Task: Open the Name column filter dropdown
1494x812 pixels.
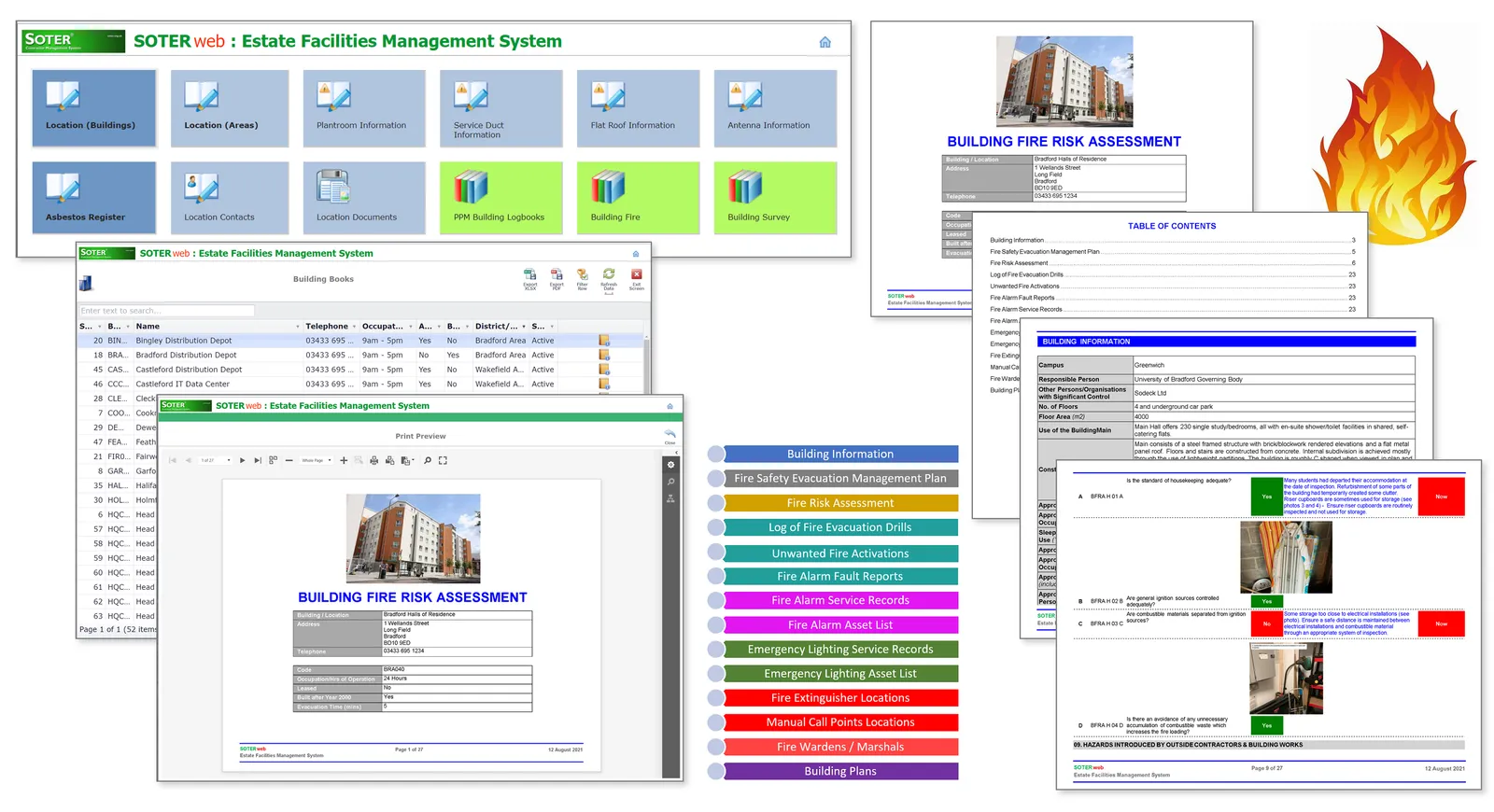Action: point(298,327)
